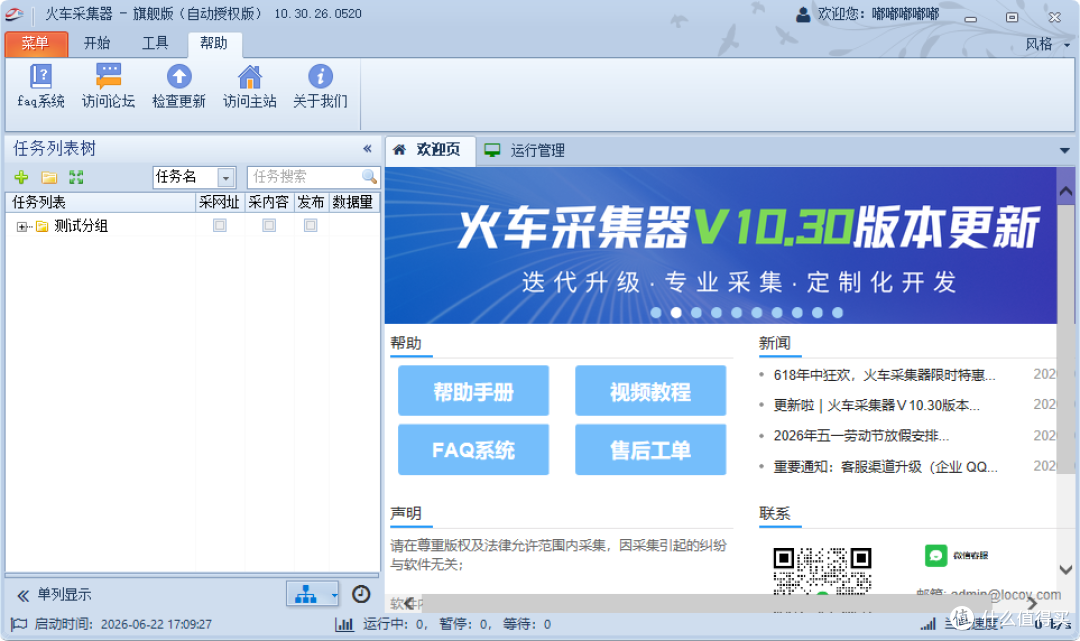Toggle 发布 checkbox for 测试分组
1080x641 pixels.
(311, 225)
